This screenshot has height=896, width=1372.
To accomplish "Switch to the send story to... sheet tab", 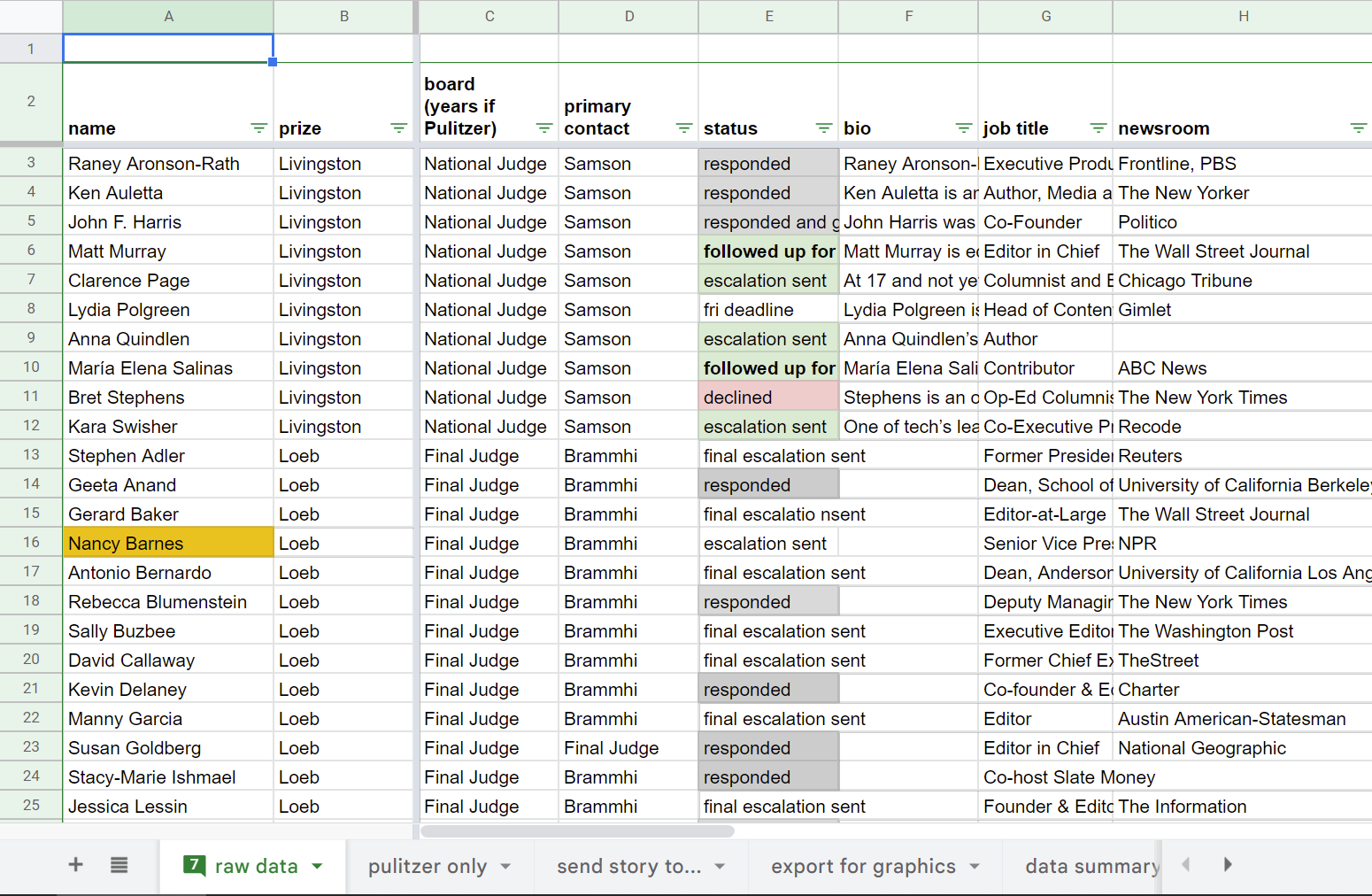I will click(x=628, y=867).
